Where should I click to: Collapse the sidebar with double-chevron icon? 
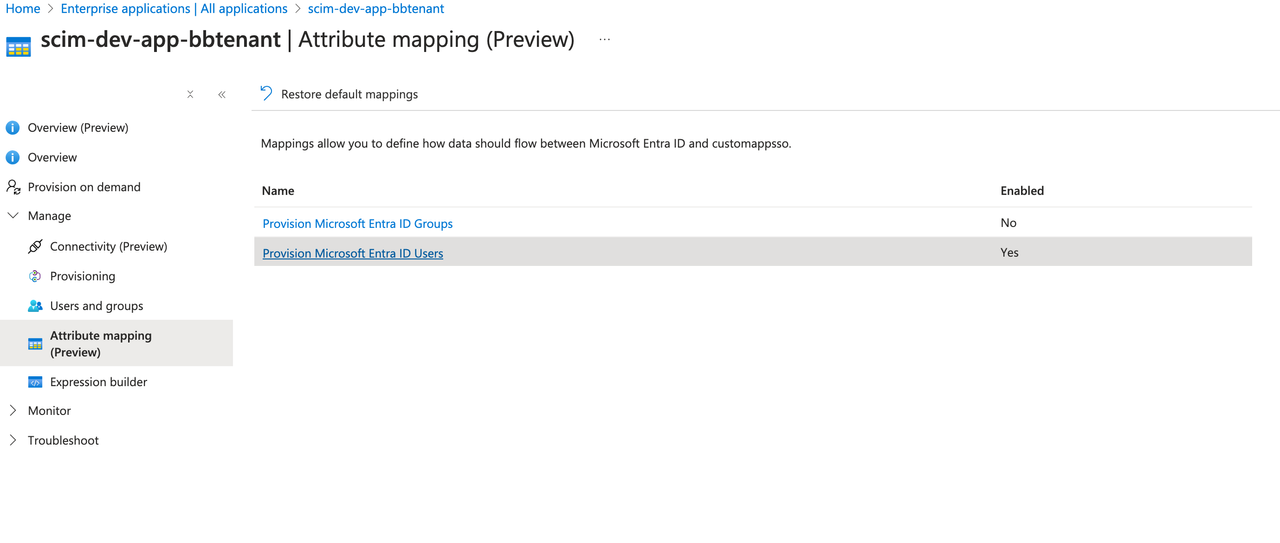coord(222,95)
